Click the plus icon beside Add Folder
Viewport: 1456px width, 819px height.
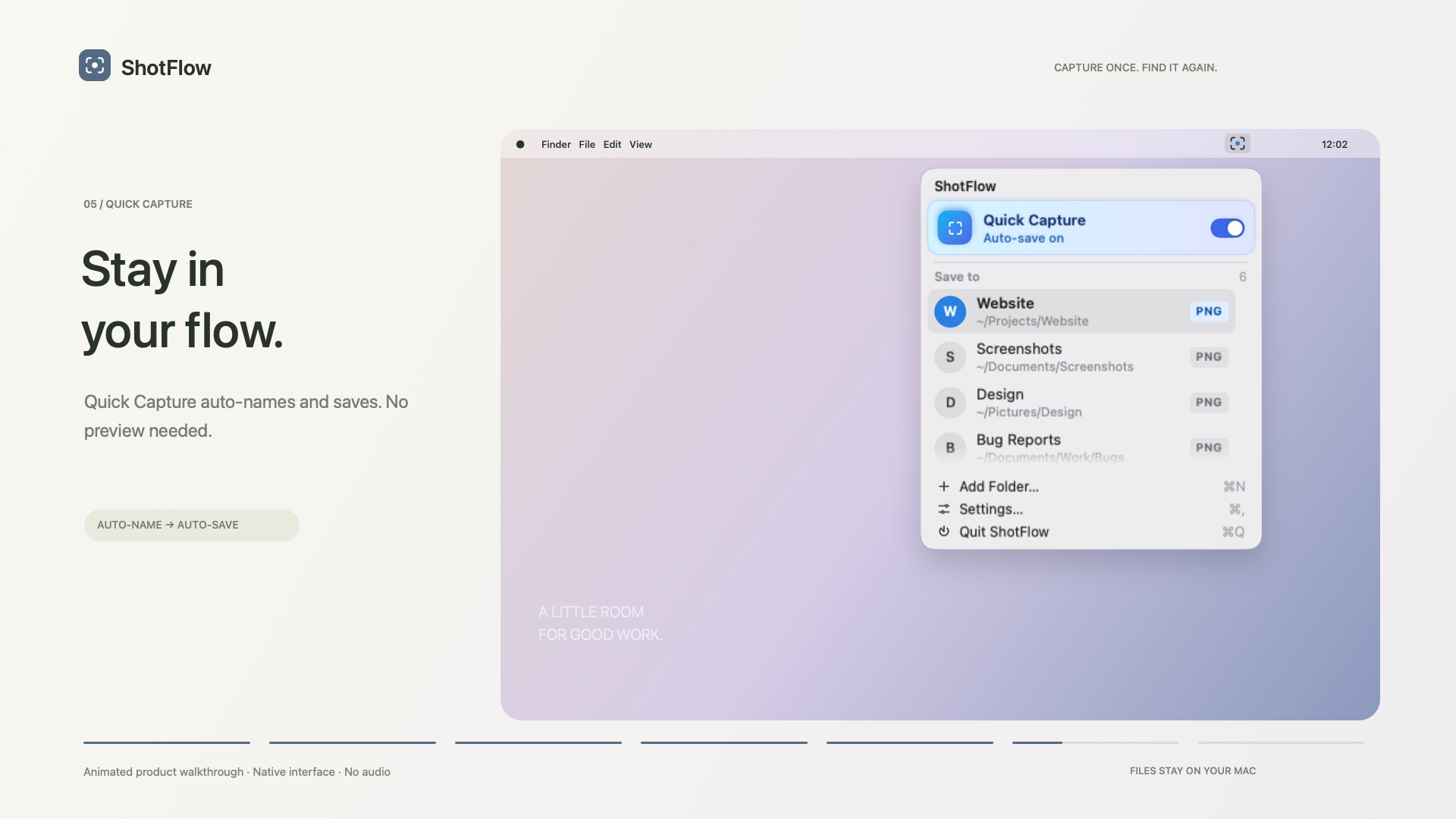tap(944, 487)
